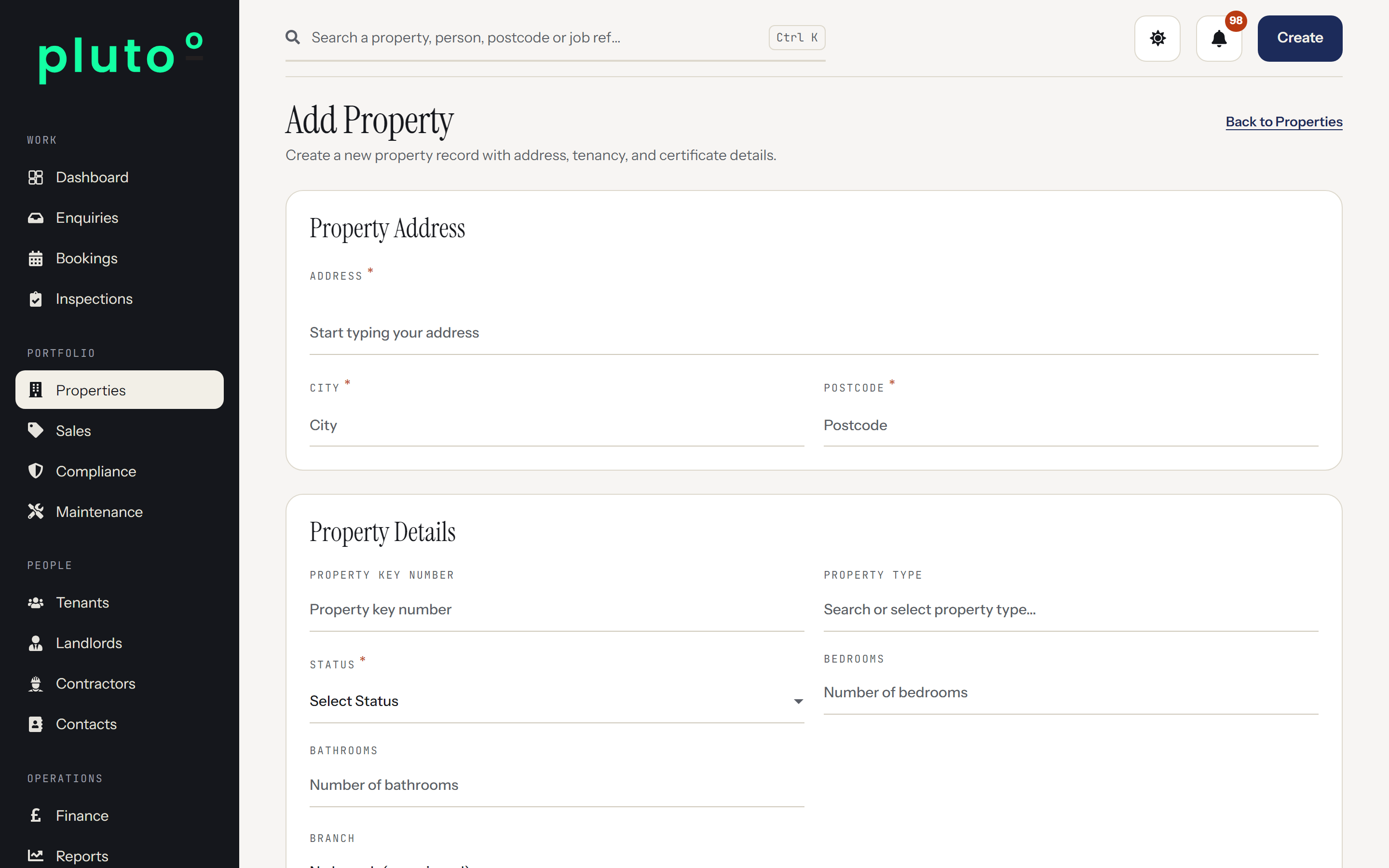
Task: Click the Landlords person icon
Action: tap(36, 643)
